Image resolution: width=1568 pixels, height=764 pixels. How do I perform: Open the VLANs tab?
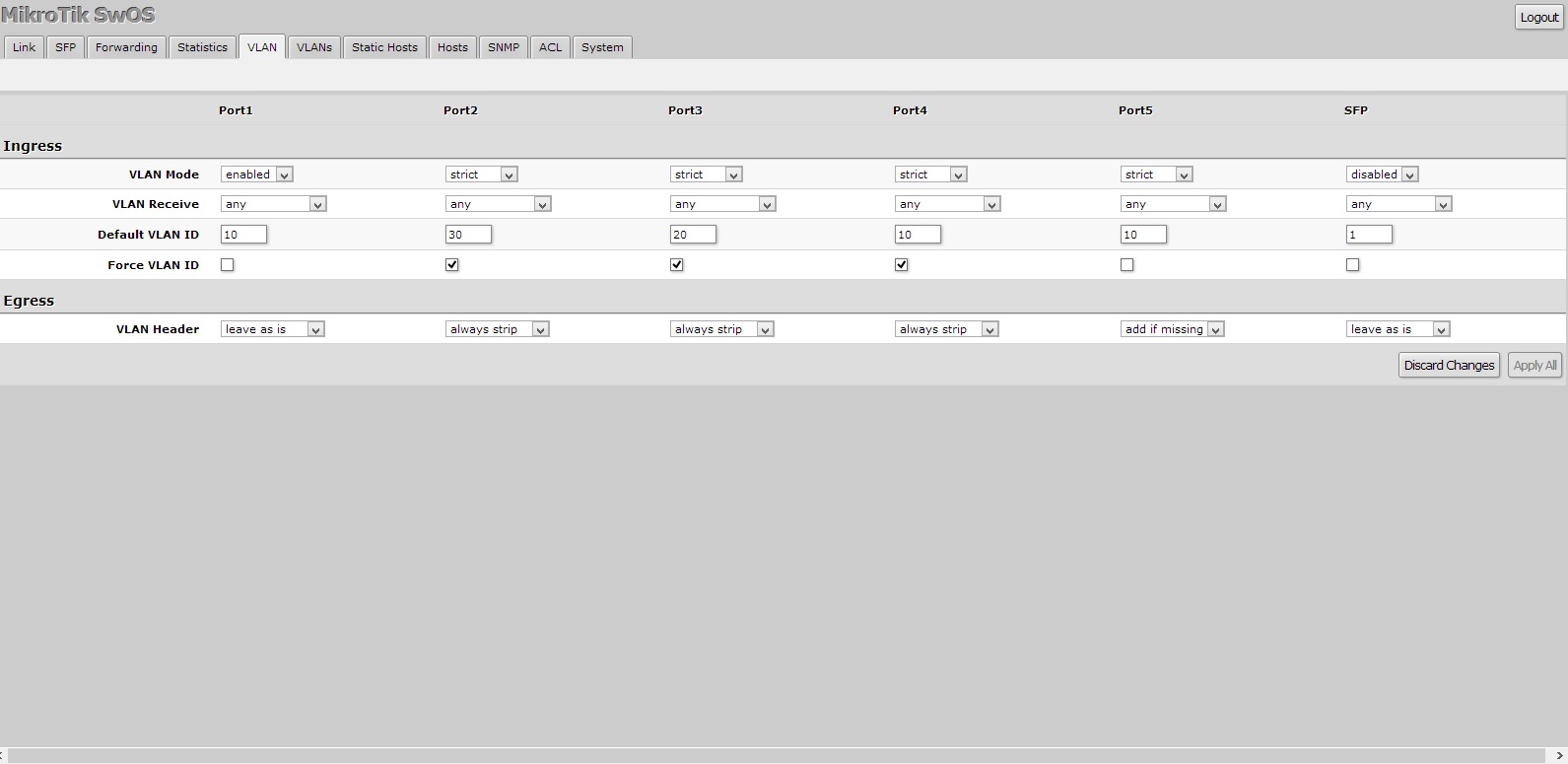(314, 47)
